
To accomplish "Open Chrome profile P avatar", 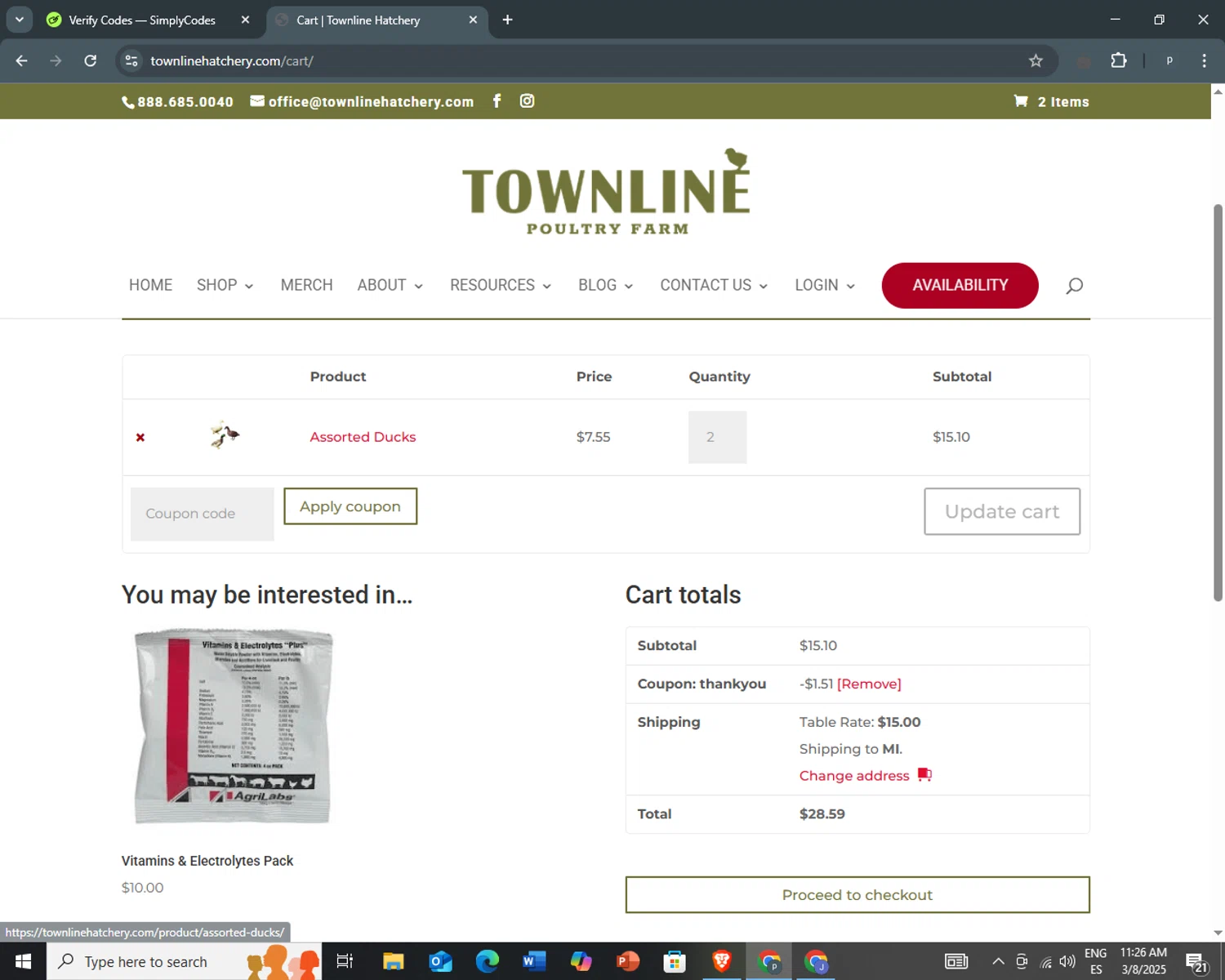I will 1169,60.
